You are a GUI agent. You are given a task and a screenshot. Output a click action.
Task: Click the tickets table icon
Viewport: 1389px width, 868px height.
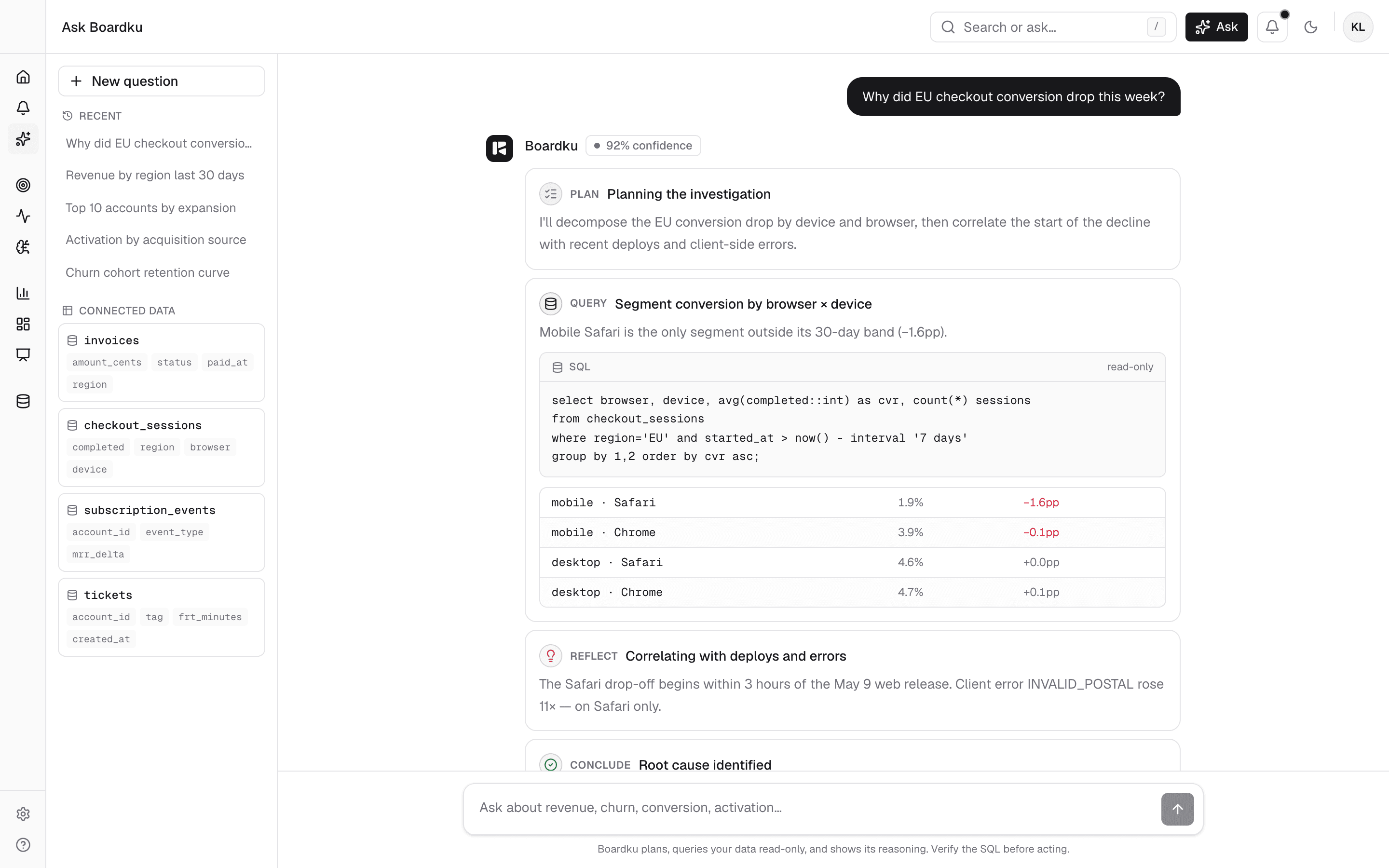(72, 596)
